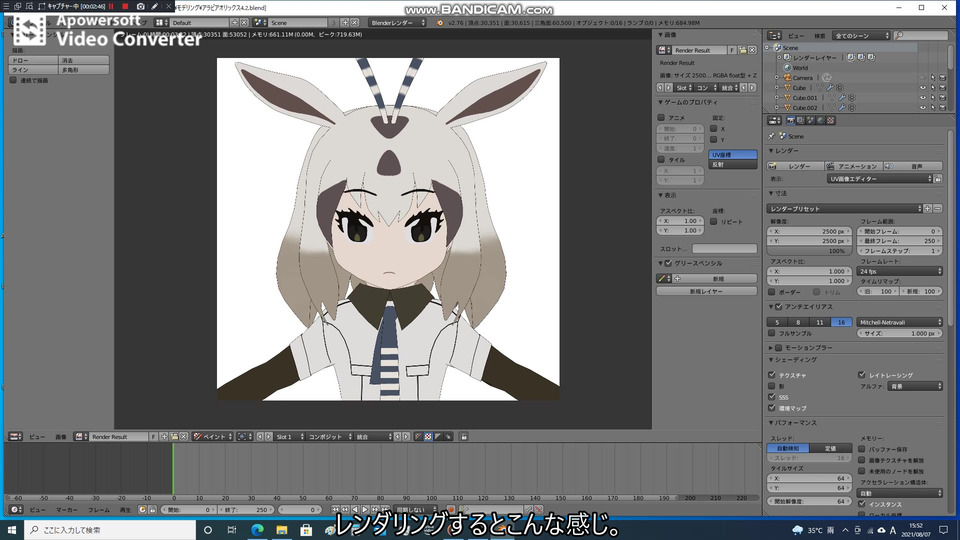Viewport: 960px width, 540px height.
Task: Open the Texture properties tab icon
Action: [830, 121]
